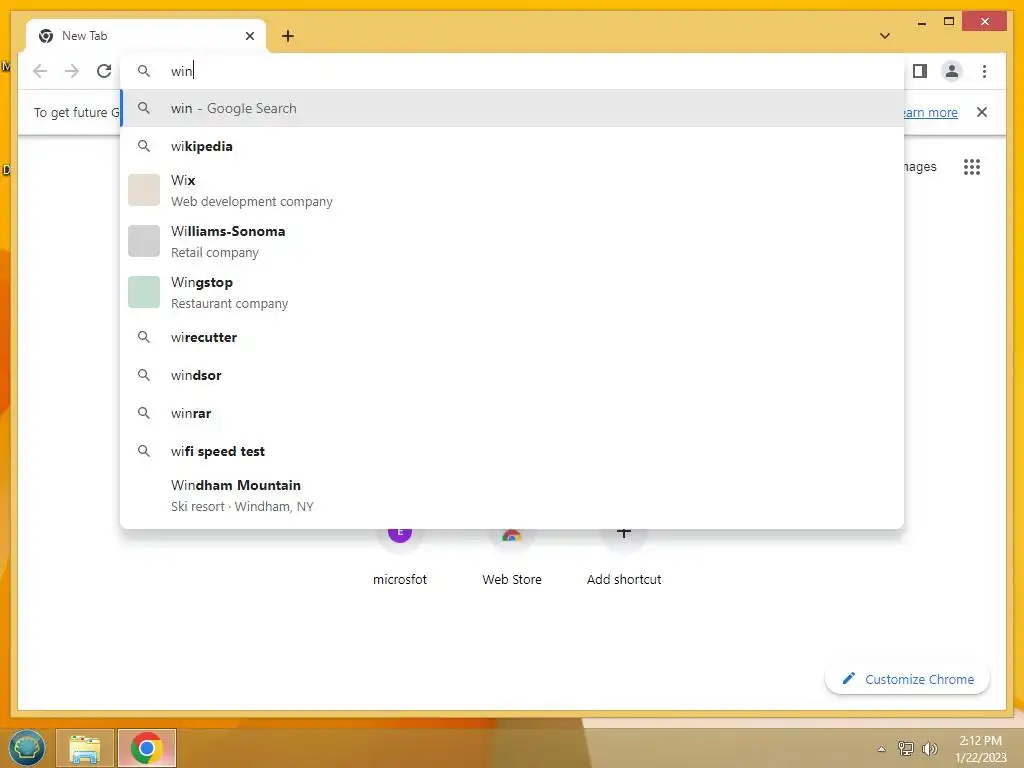Click magnifier icon beside wikipedia suggestion
1024x768 pixels.
pos(144,146)
